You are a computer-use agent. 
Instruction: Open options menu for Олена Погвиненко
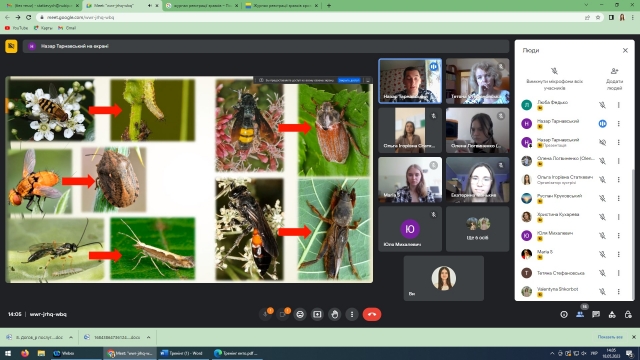click(x=618, y=161)
